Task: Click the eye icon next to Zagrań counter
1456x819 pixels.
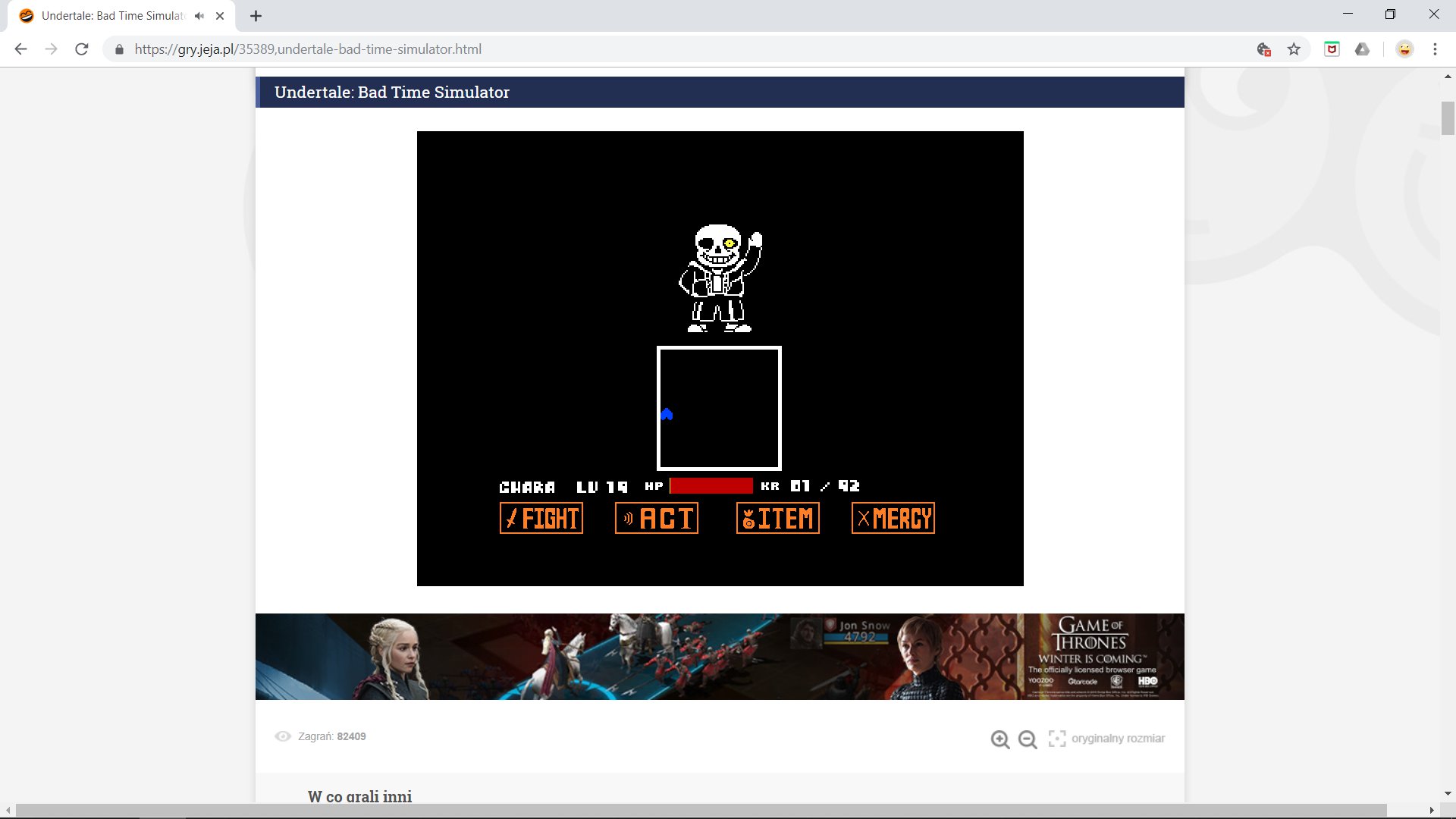Action: [283, 736]
